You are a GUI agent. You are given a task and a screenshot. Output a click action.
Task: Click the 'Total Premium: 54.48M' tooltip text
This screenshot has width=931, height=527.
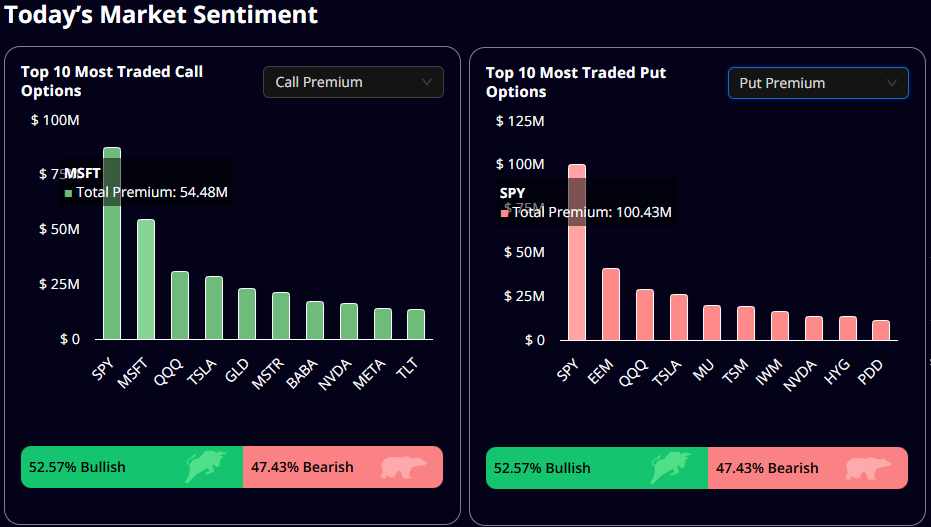[x=152, y=192]
